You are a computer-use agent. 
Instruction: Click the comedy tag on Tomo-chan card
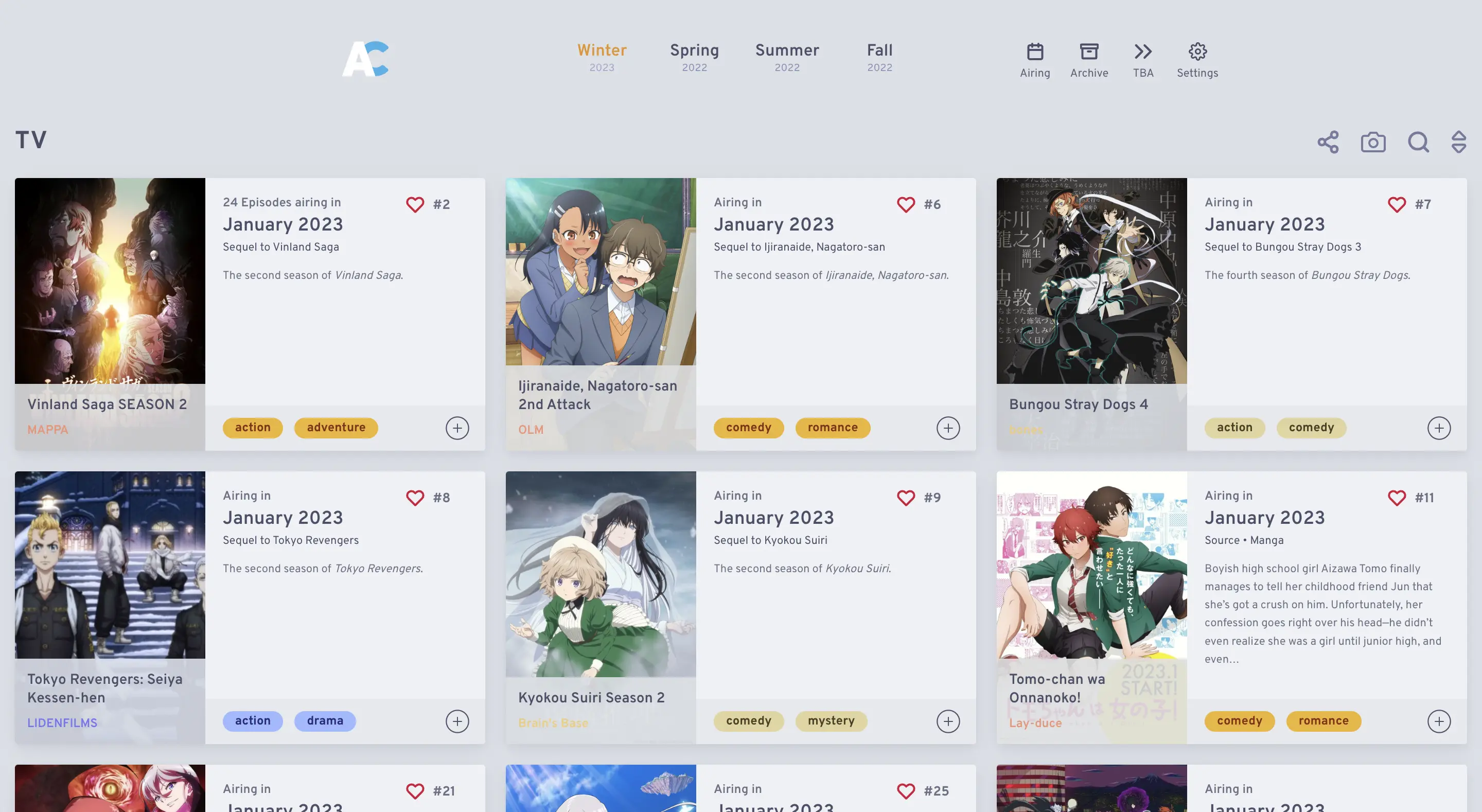click(1239, 721)
